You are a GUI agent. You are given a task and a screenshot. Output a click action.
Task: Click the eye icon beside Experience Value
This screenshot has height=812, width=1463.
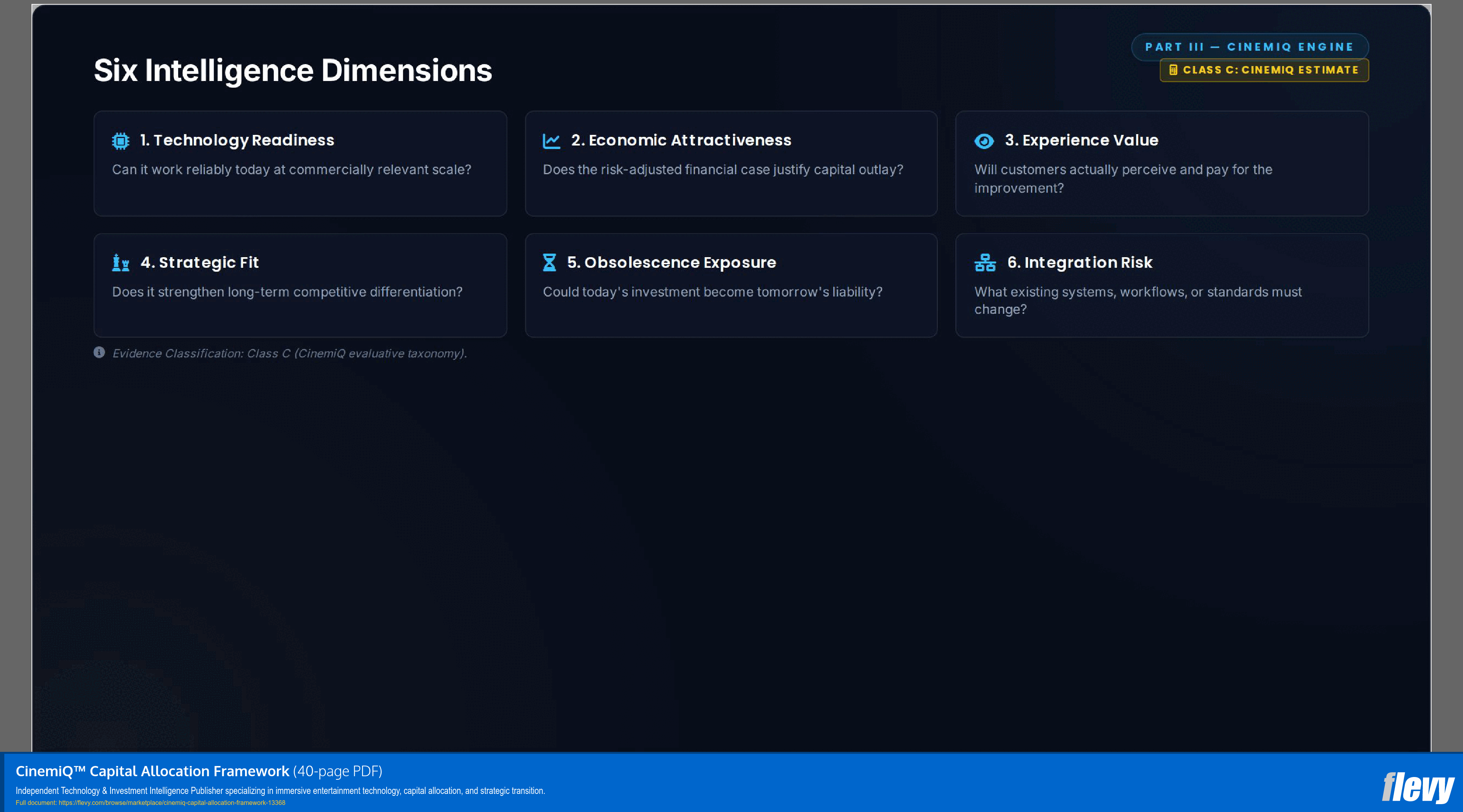984,141
